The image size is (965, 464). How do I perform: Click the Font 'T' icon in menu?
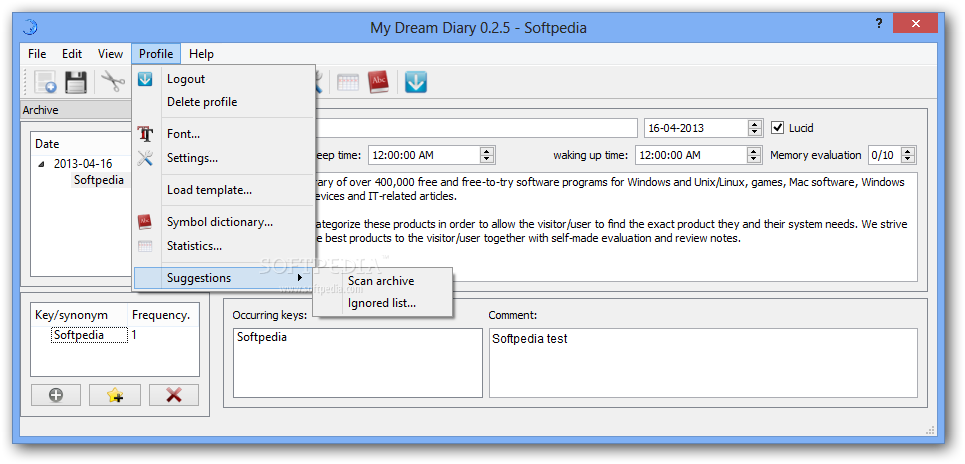[x=145, y=134]
